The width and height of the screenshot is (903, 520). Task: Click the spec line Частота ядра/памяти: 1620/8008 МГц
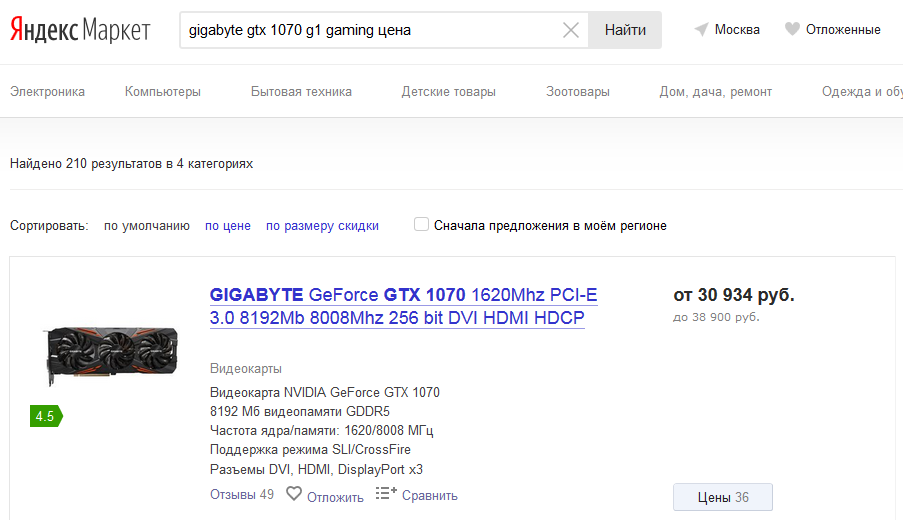pyautogui.click(x=321, y=430)
